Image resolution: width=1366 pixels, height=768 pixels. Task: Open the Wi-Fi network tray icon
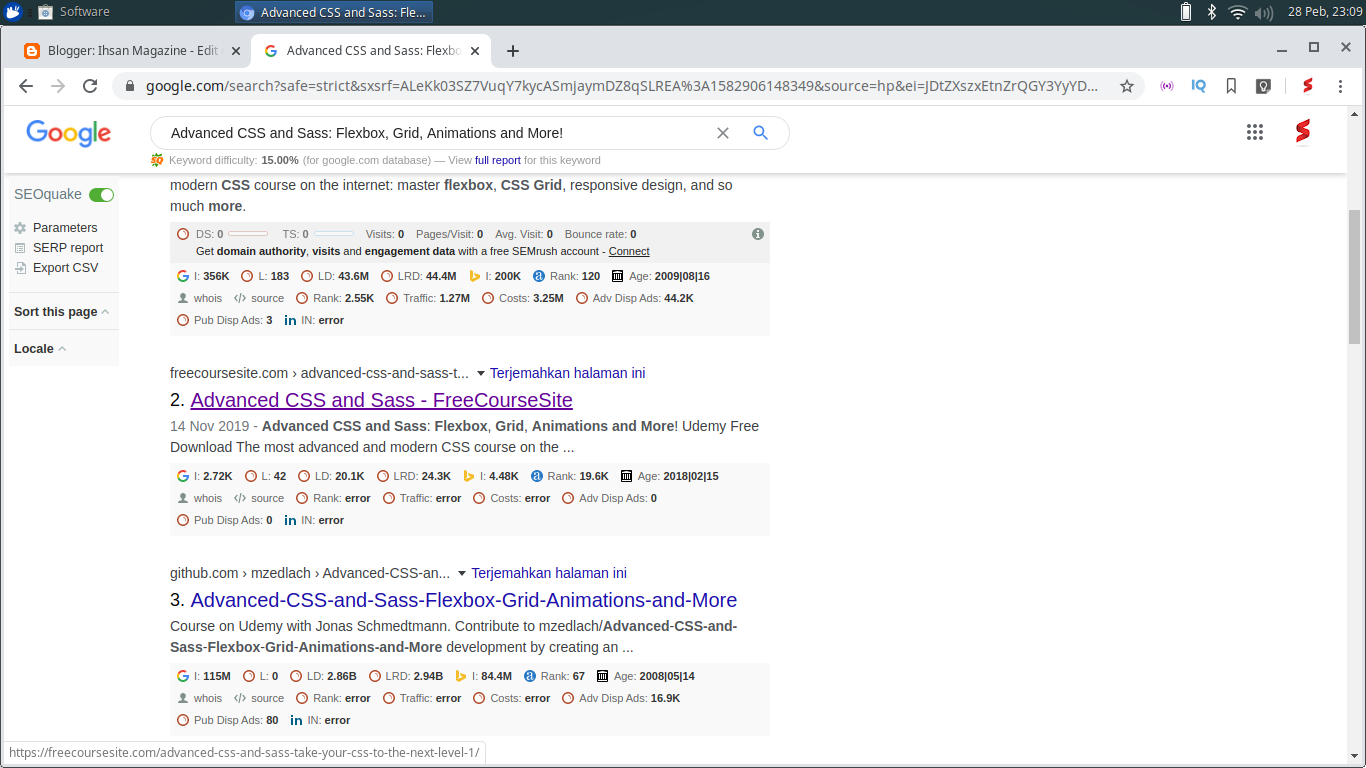(x=1238, y=12)
